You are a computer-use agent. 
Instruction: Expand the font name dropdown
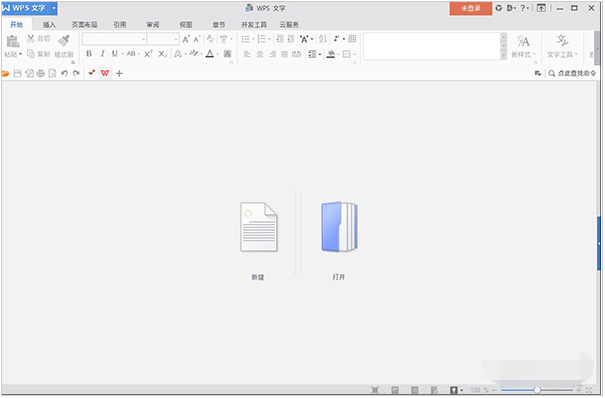pos(144,39)
